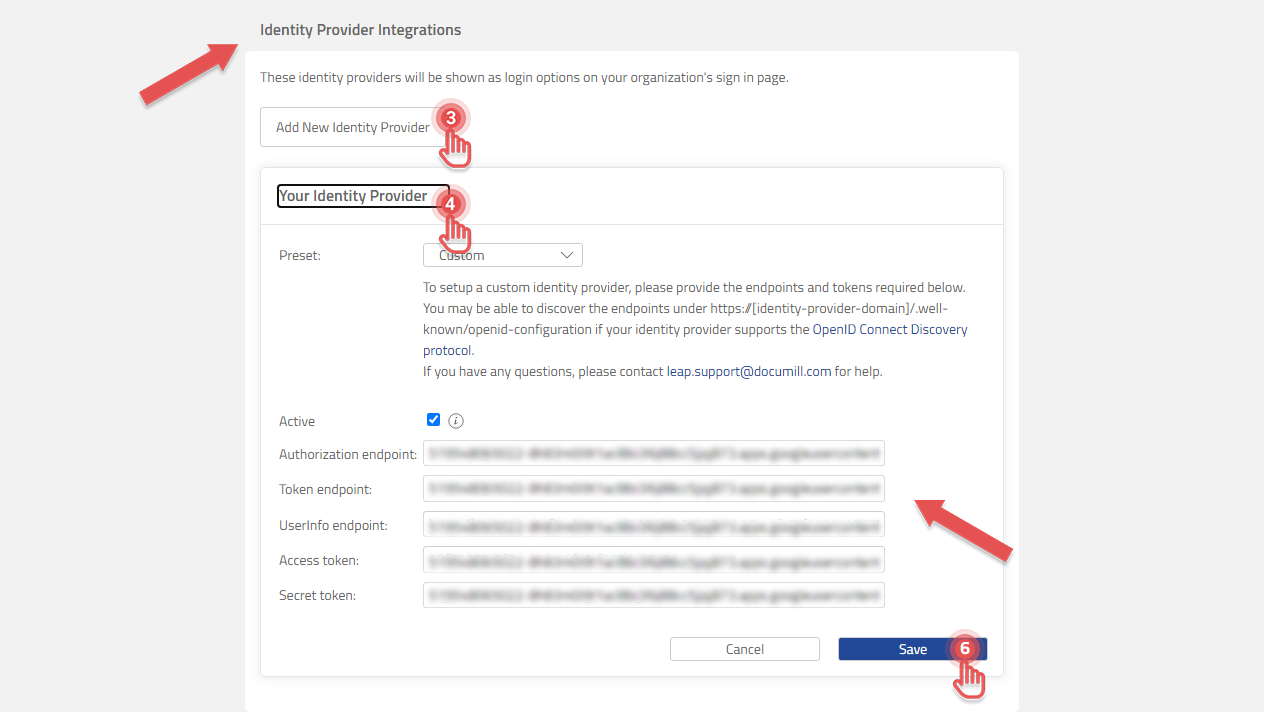Click Add New Identity Provider
Screen dimensions: 1264x712
(350, 126)
